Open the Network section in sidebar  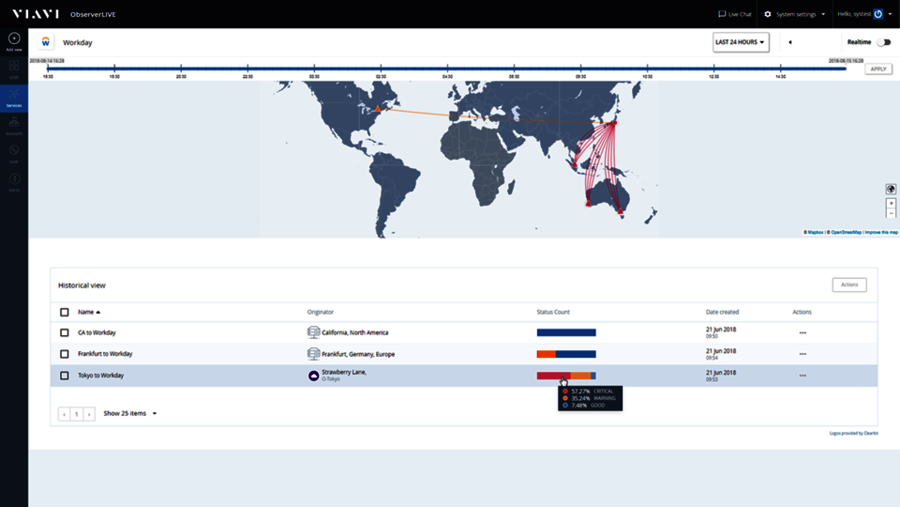pyautogui.click(x=14, y=124)
